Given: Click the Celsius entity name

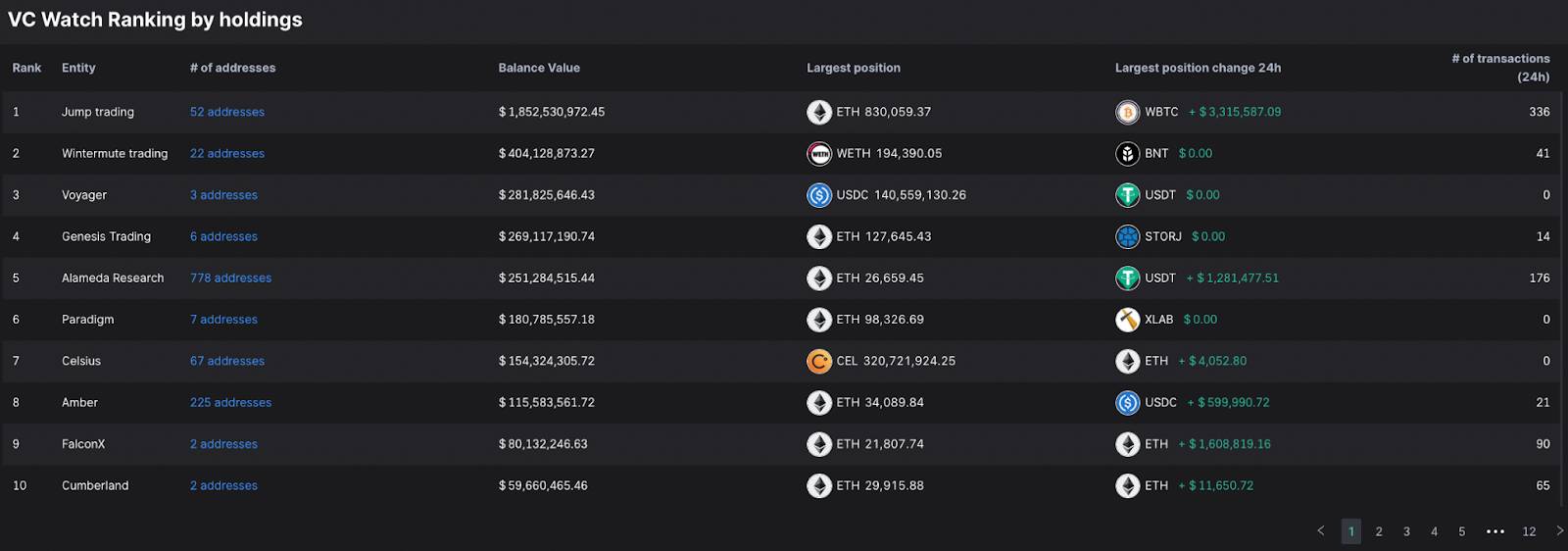Looking at the screenshot, I should coord(81,361).
